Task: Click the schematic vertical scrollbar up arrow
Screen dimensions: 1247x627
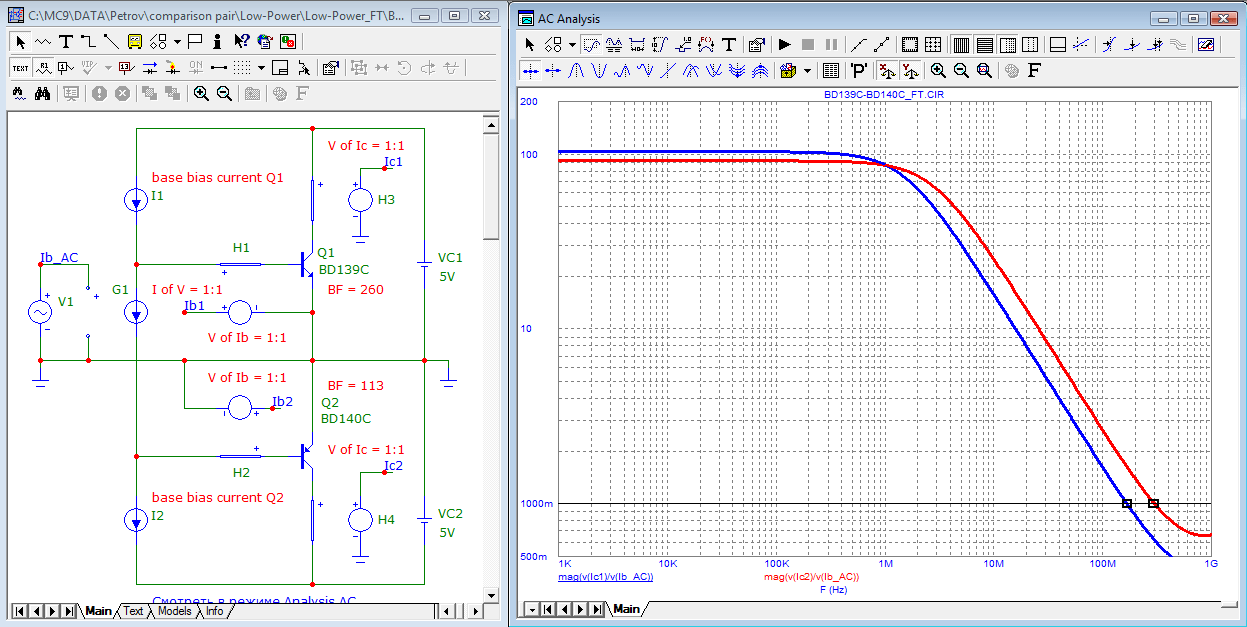Action: [490, 124]
